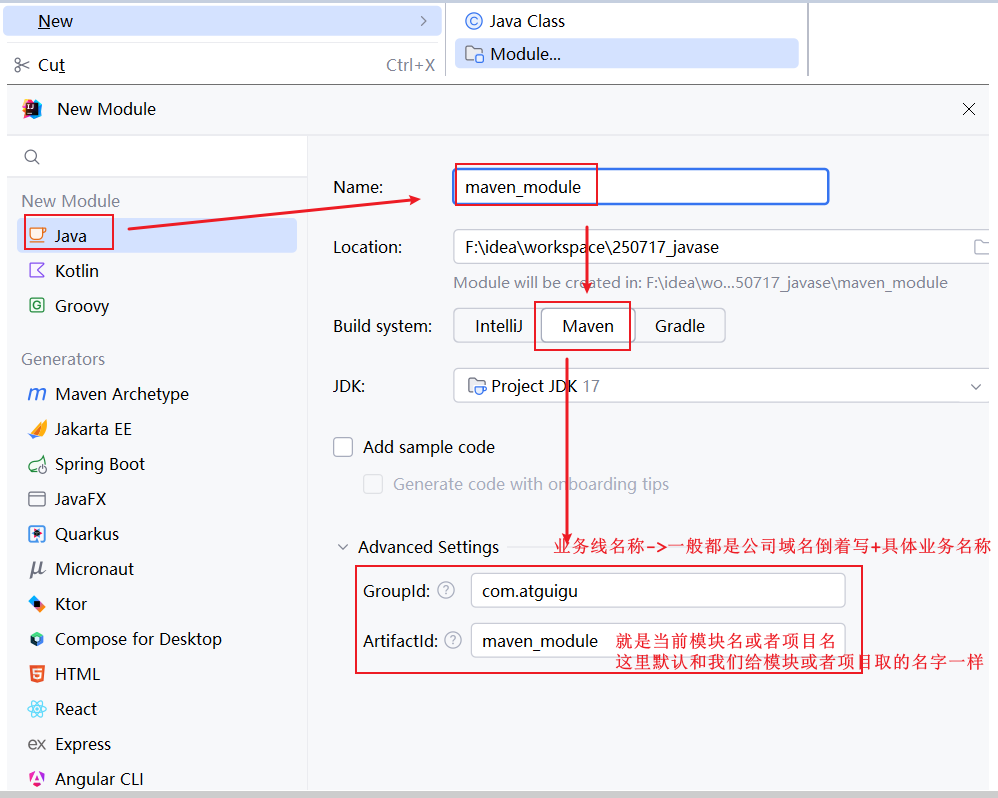
Task: Click the browse folder icon in Location field
Action: (x=981, y=247)
